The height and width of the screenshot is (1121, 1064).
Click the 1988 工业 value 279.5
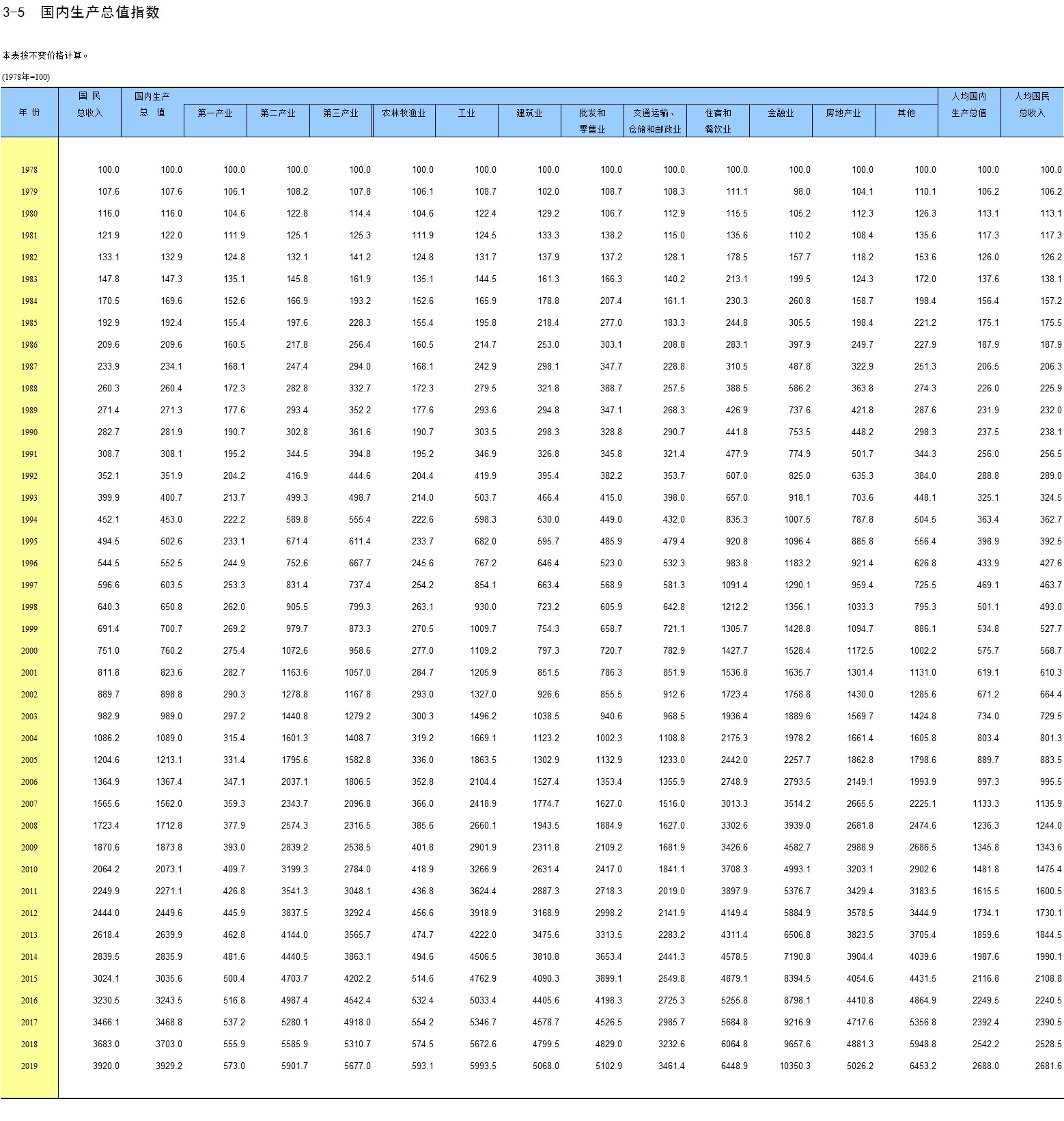tap(486, 389)
